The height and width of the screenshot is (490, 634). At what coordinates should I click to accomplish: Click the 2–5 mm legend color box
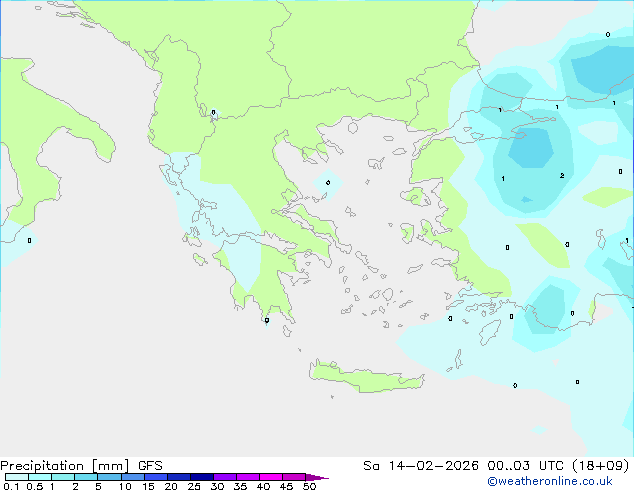86,477
